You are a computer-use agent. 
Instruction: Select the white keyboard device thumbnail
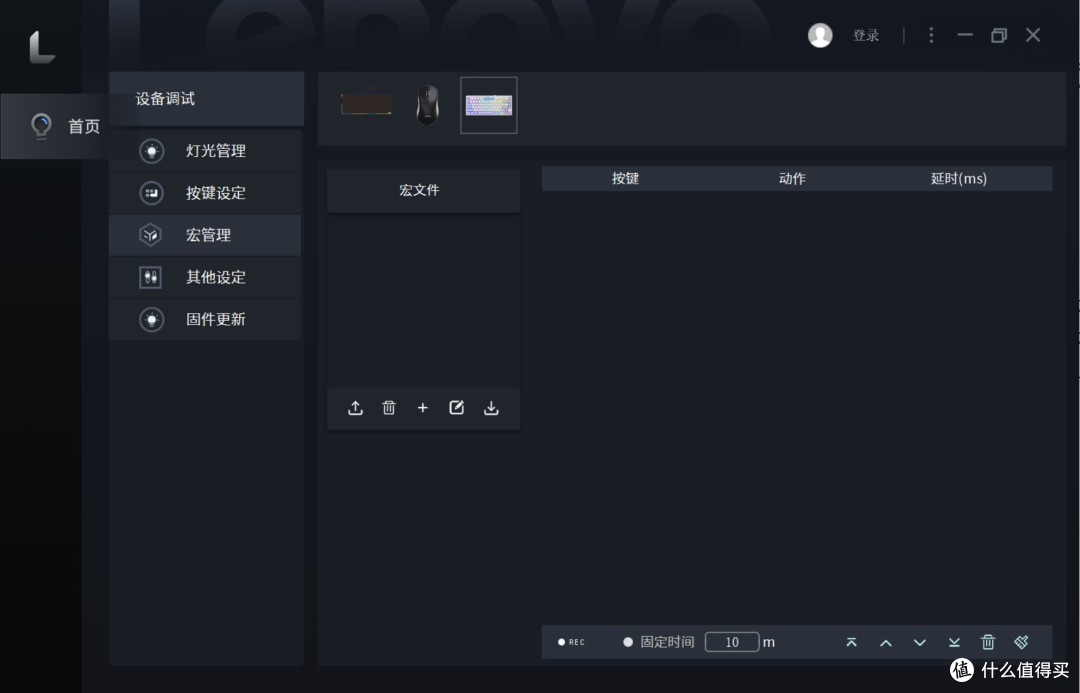(x=488, y=105)
